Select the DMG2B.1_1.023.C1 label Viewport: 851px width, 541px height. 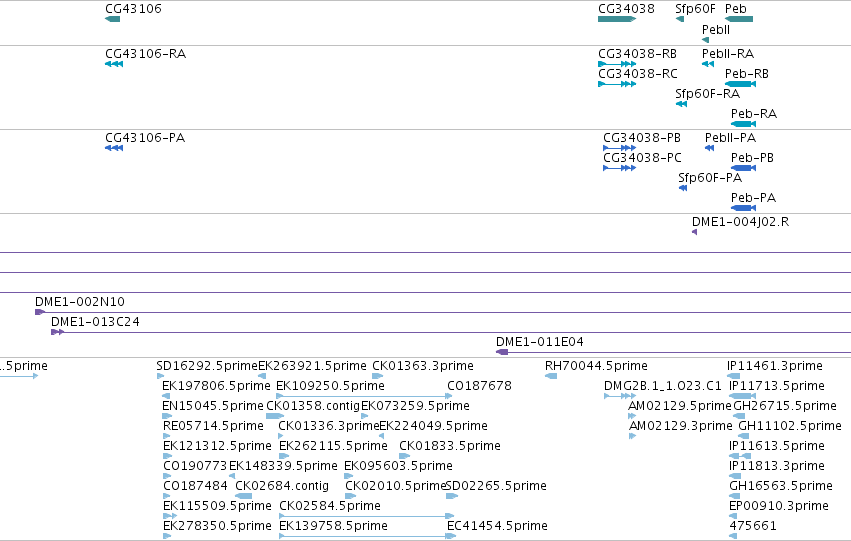pos(662,386)
